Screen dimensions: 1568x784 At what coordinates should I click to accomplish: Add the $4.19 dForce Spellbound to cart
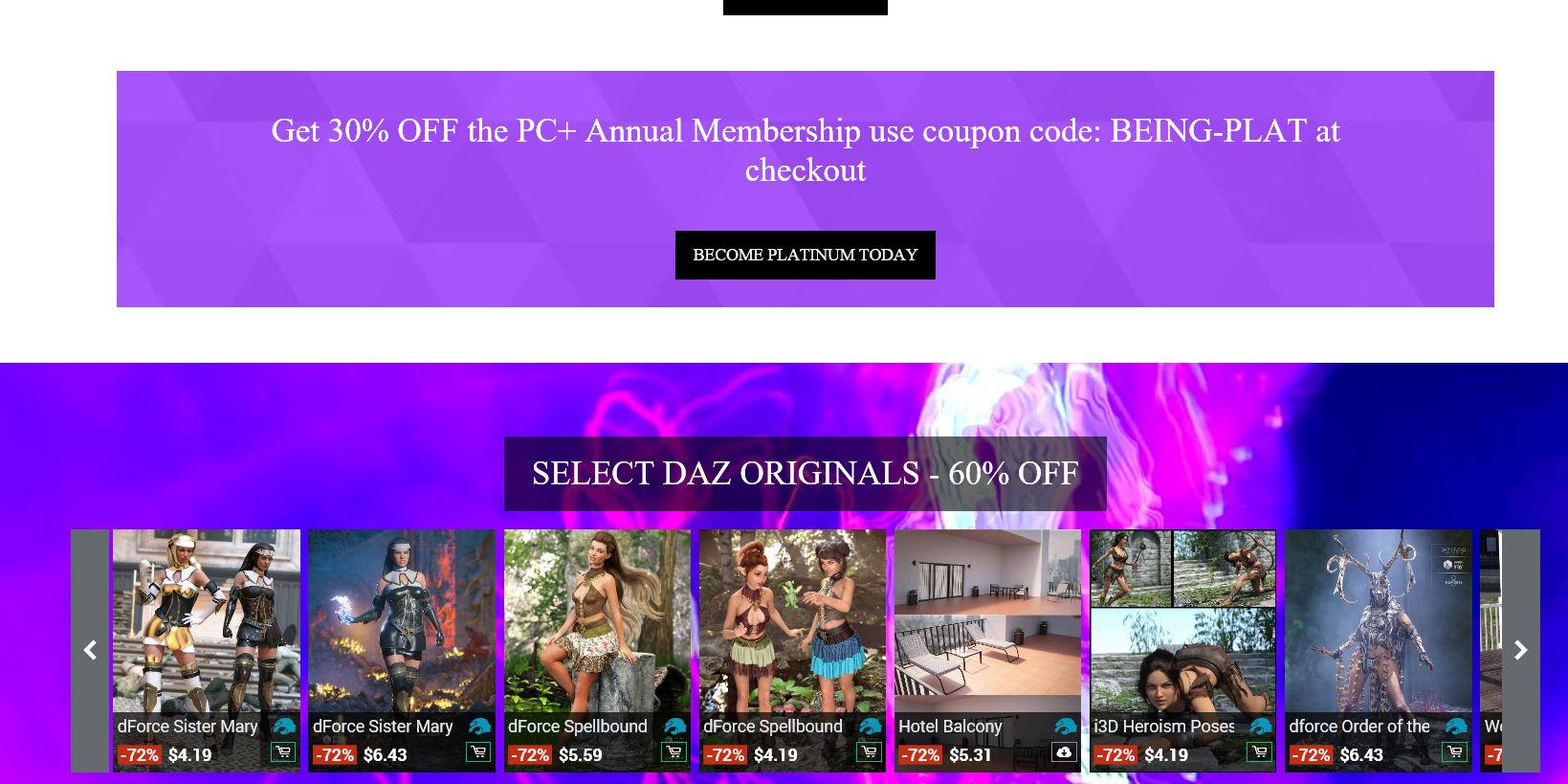(x=868, y=752)
